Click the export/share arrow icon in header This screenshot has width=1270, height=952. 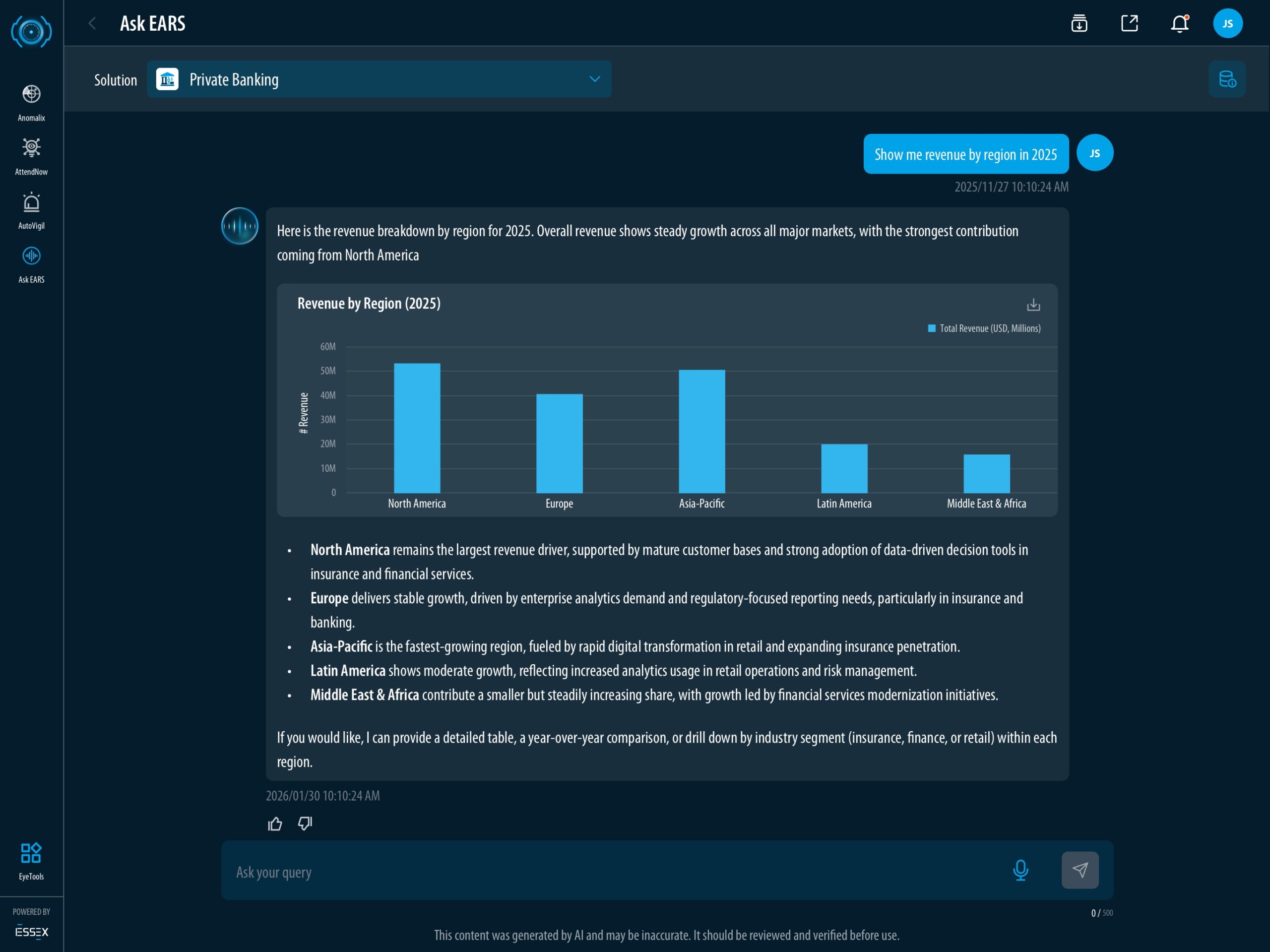tap(1129, 23)
